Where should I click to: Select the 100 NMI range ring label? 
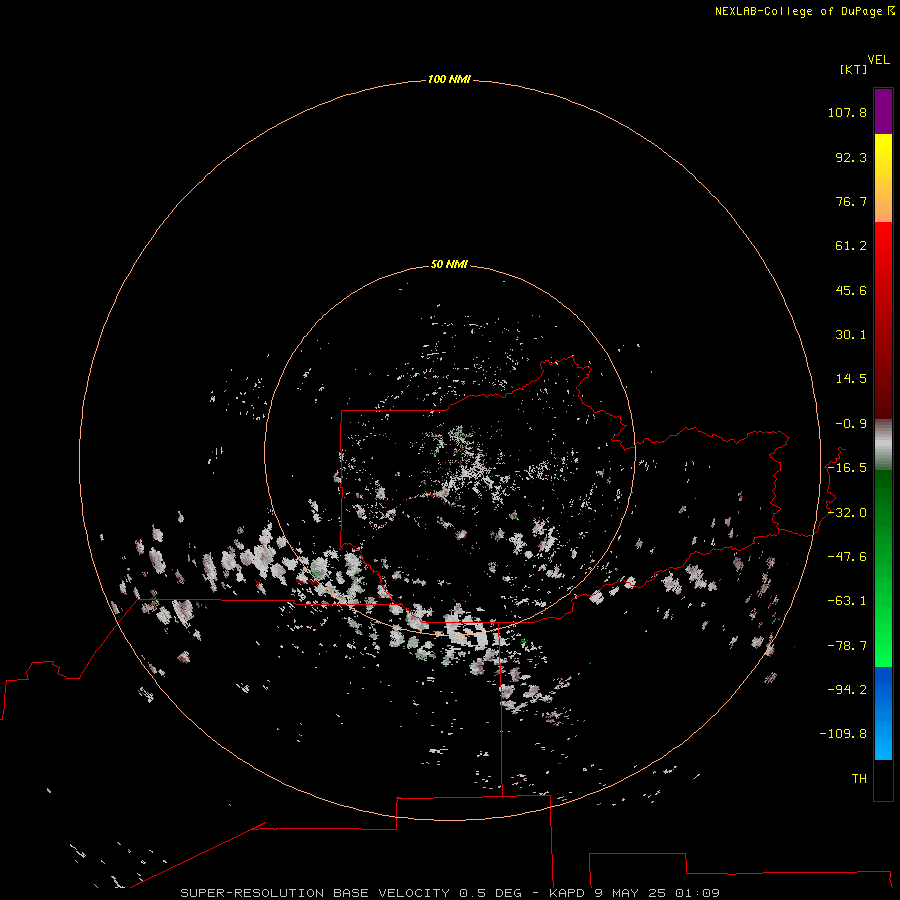(x=449, y=79)
